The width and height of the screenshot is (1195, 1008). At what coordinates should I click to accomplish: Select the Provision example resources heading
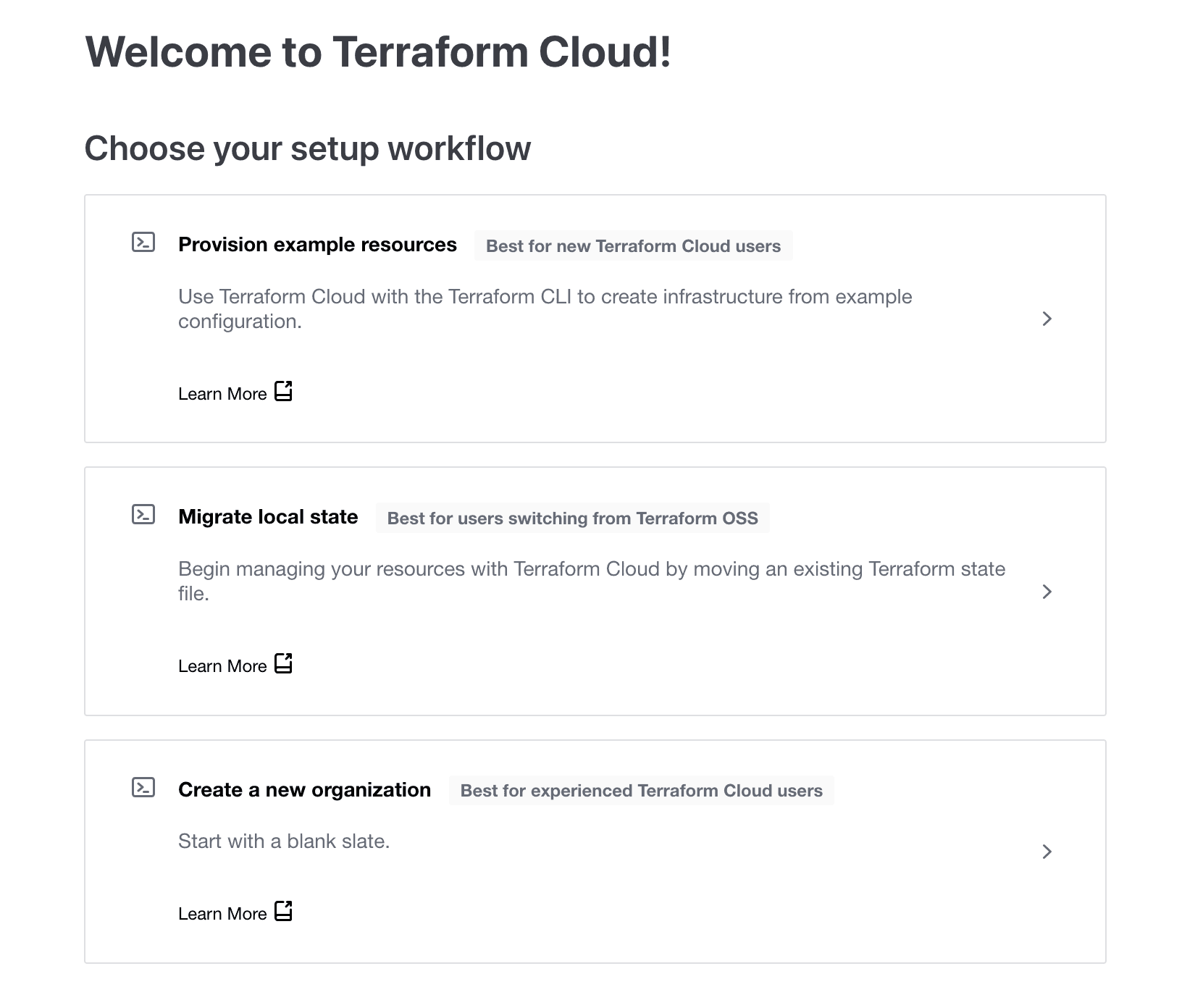(317, 245)
